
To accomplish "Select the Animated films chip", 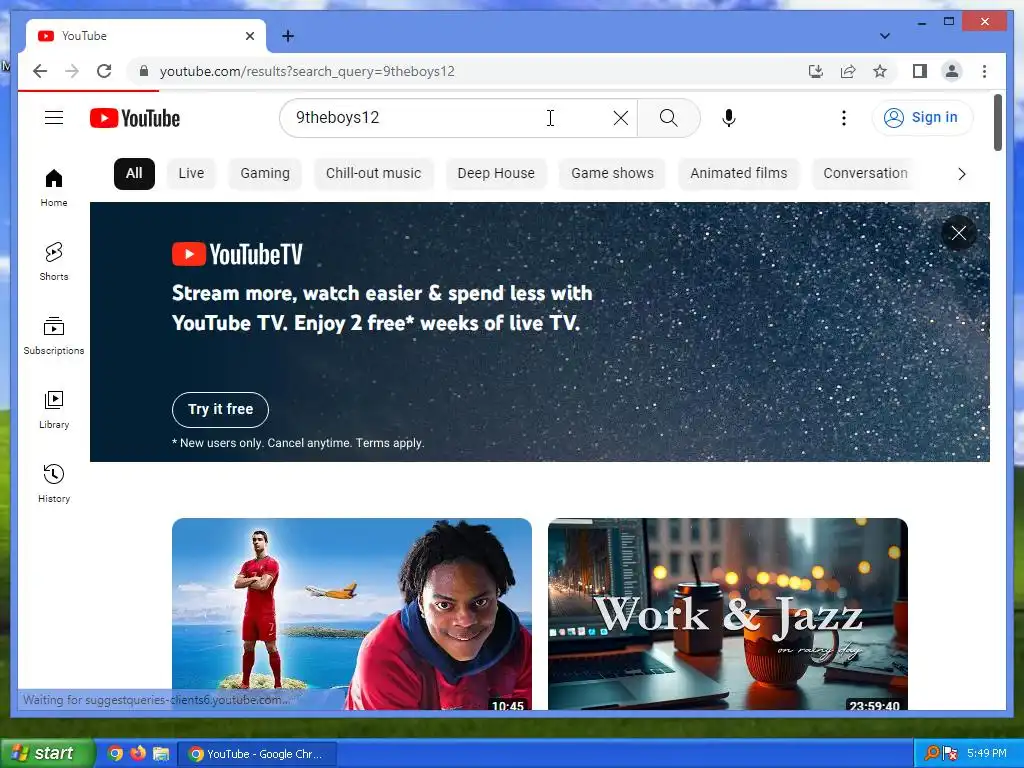I will pos(739,173).
